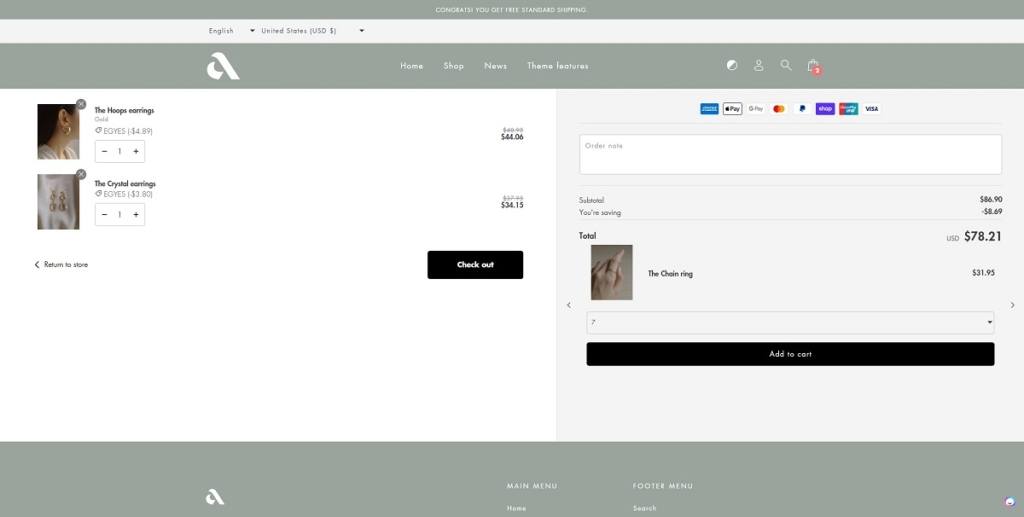
Task: Click into the Order note field
Action: [790, 155]
